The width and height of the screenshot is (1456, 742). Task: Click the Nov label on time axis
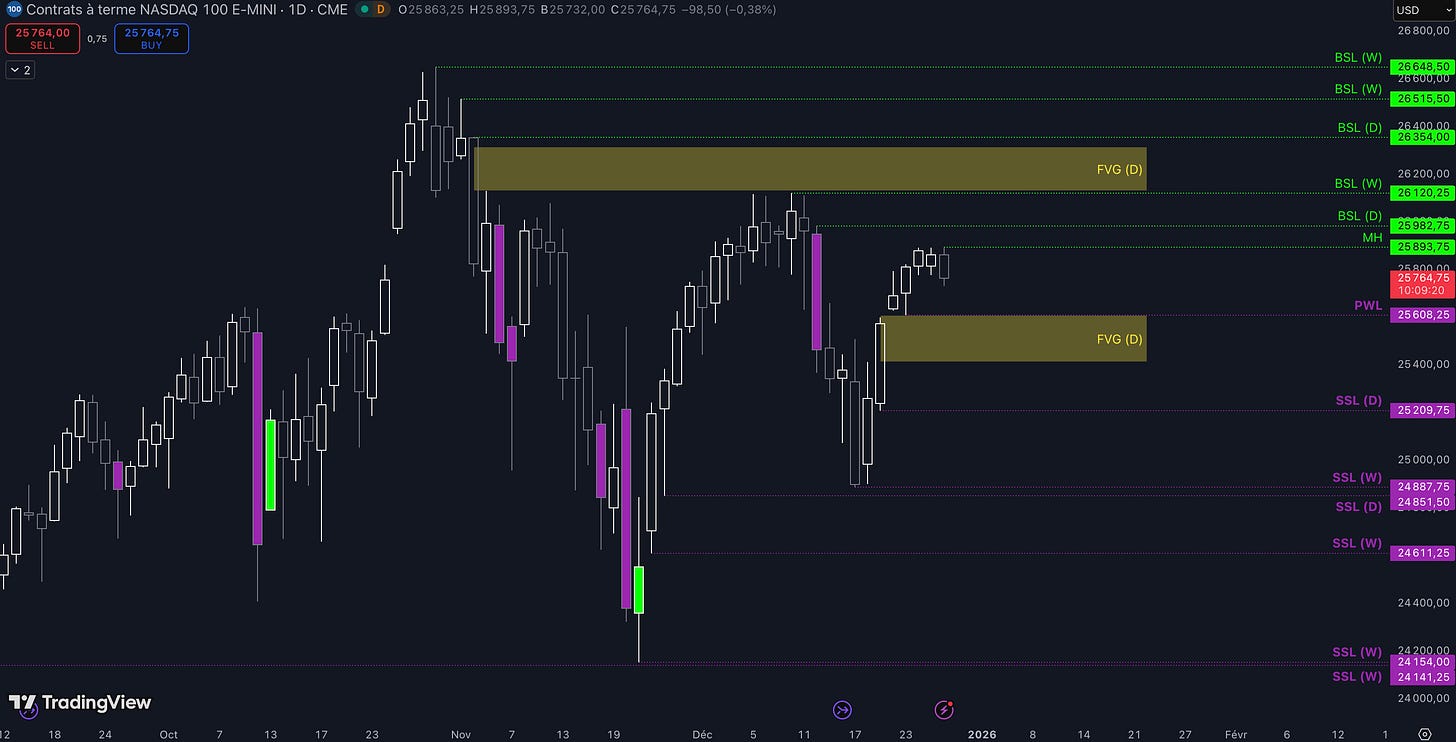point(460,733)
